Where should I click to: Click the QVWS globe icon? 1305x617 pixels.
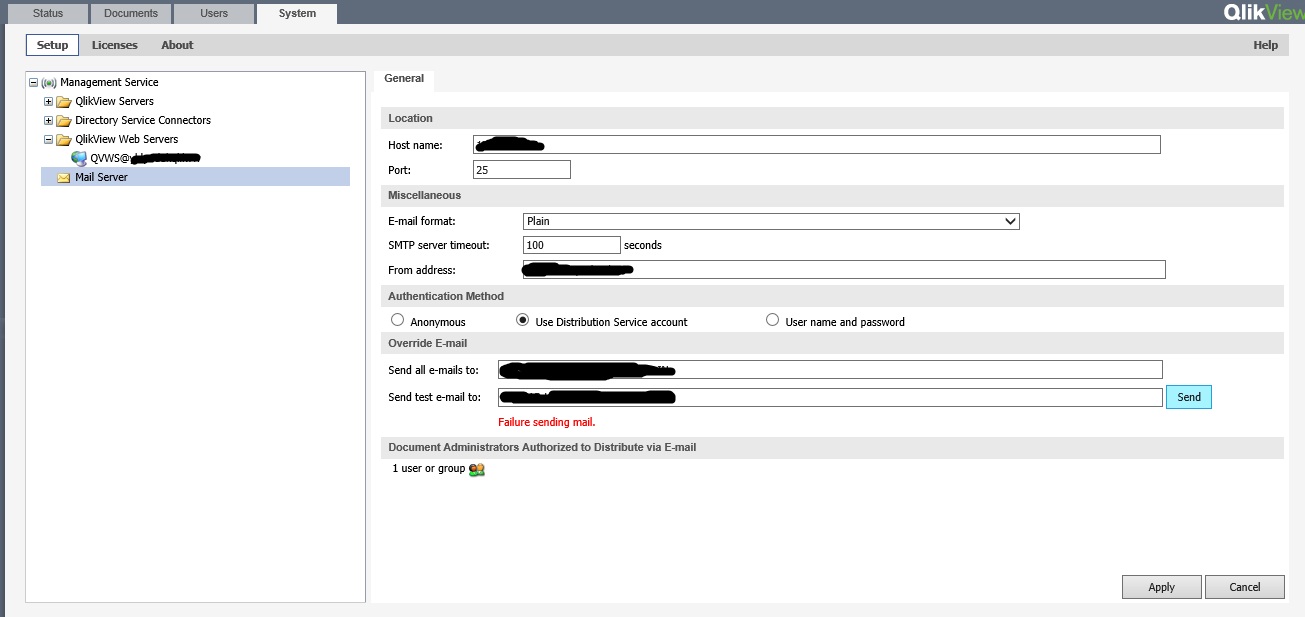coord(79,158)
